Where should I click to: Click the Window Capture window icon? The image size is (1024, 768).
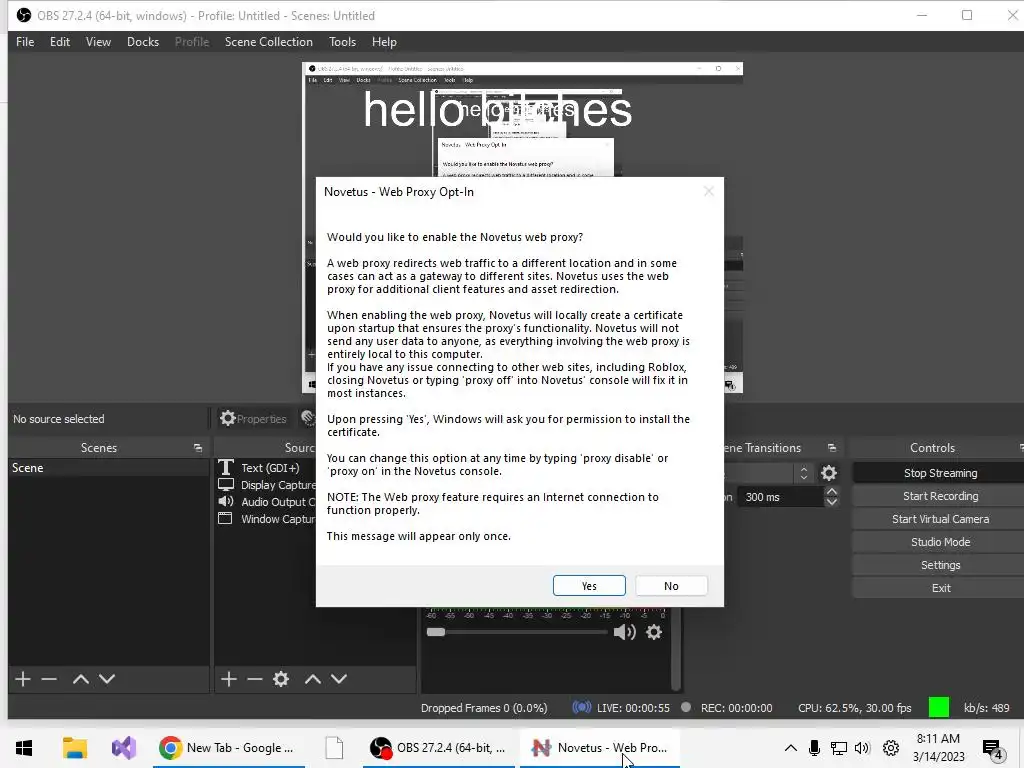pyautogui.click(x=225, y=519)
